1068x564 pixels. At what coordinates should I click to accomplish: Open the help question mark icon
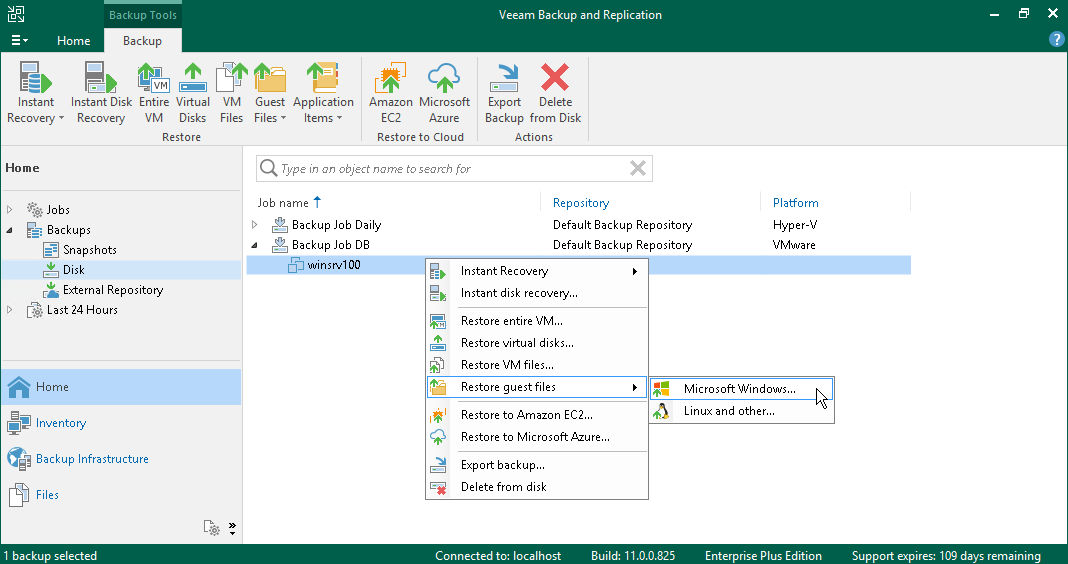1056,40
